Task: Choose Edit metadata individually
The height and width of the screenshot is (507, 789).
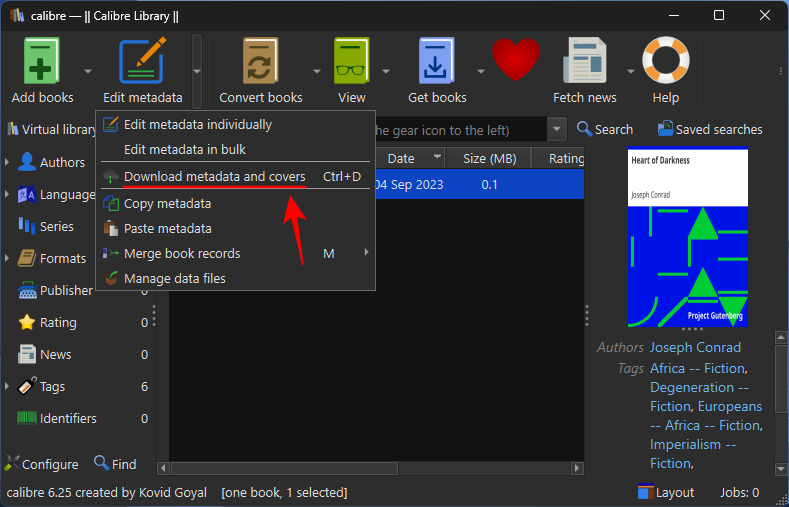Action: click(235, 124)
